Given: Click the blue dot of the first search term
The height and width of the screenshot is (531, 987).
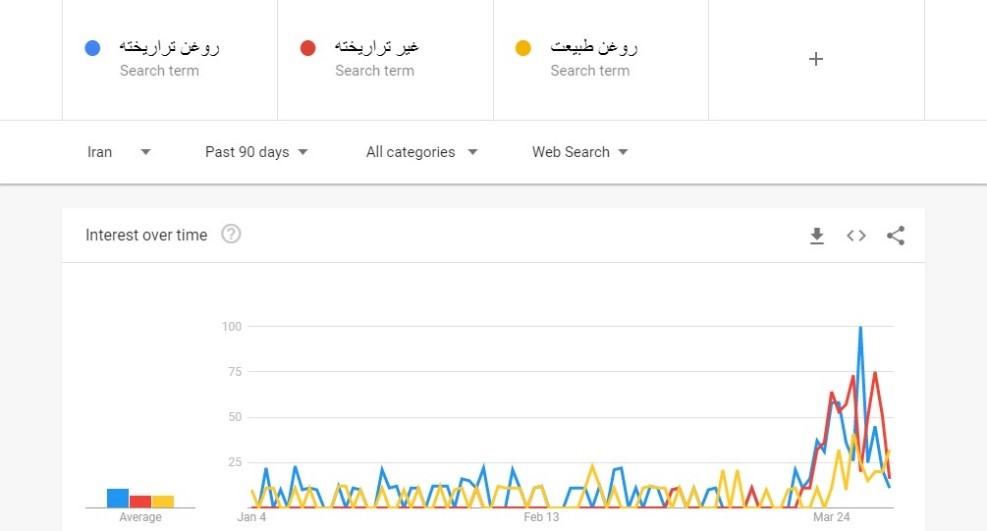Looking at the screenshot, I should coord(93,48).
